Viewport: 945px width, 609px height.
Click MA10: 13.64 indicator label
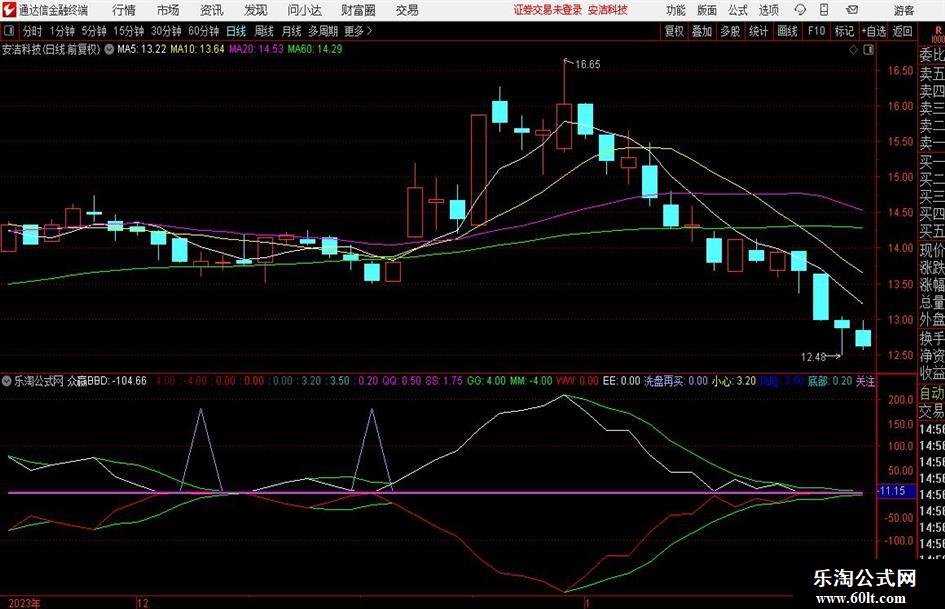click(x=197, y=49)
